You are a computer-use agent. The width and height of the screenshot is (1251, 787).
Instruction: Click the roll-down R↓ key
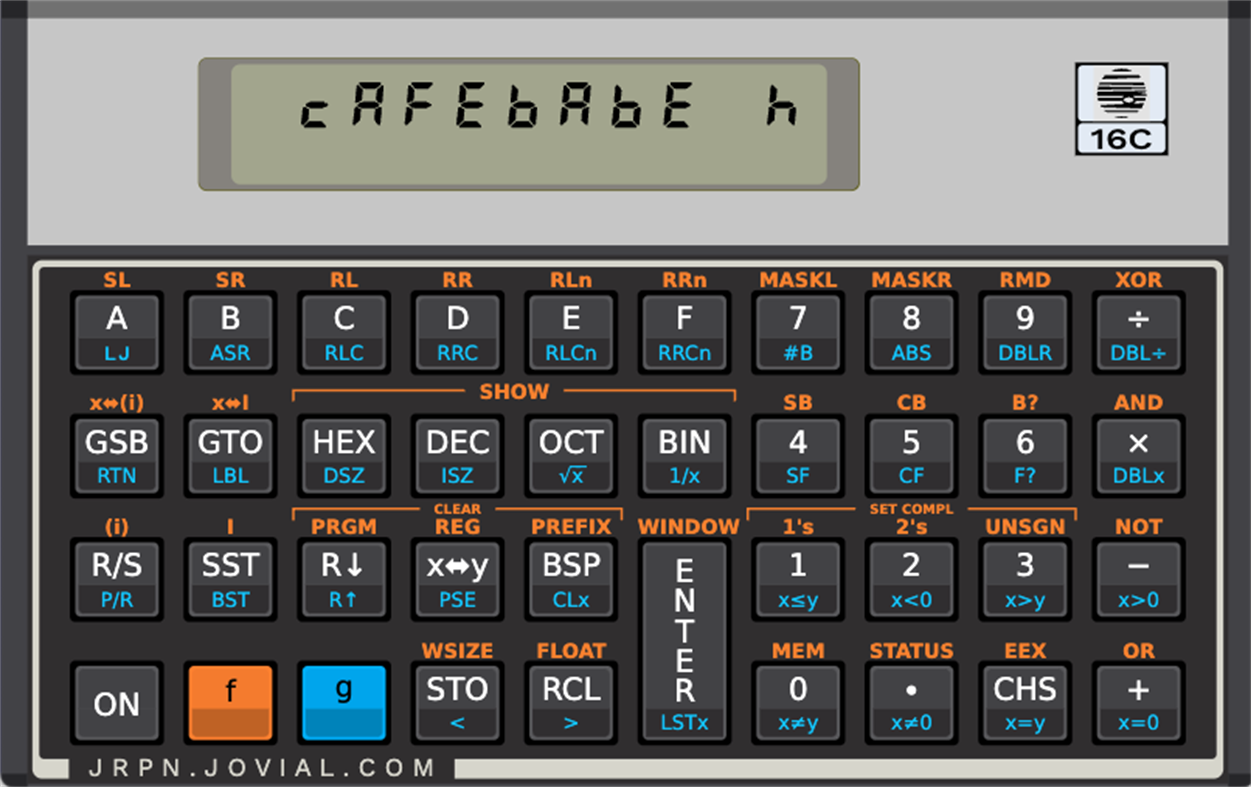pos(344,578)
